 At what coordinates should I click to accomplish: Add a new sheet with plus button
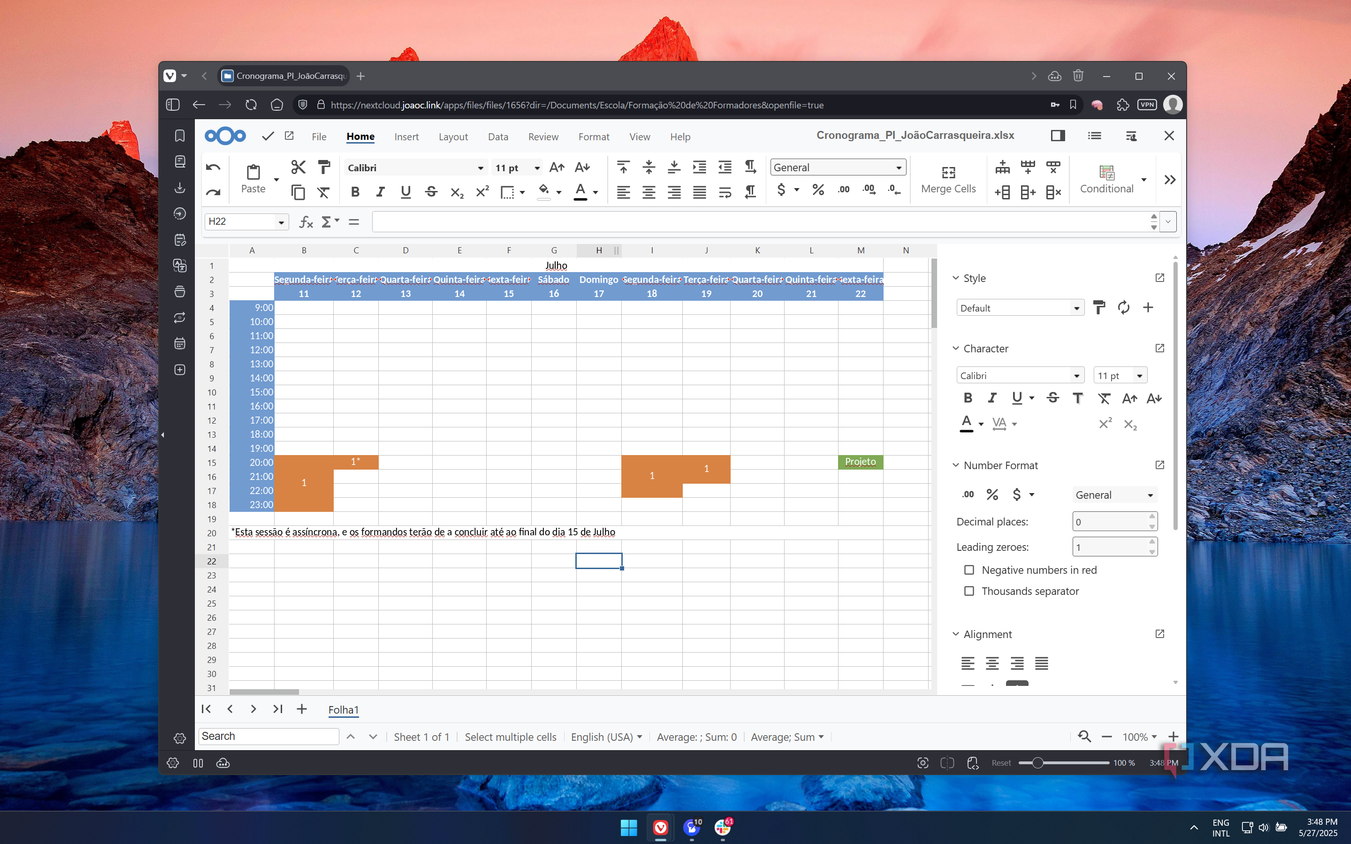tap(302, 709)
